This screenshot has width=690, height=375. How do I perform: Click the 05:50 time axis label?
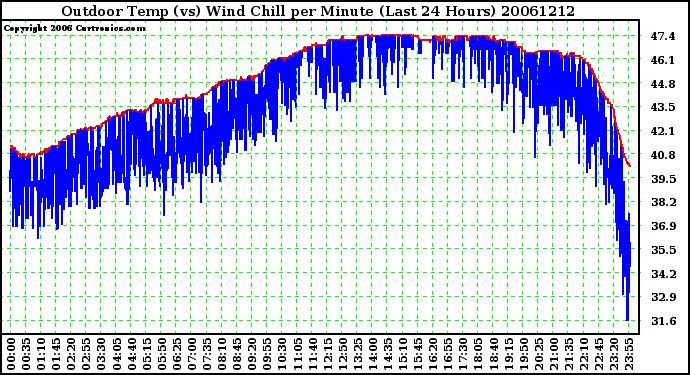tap(161, 354)
